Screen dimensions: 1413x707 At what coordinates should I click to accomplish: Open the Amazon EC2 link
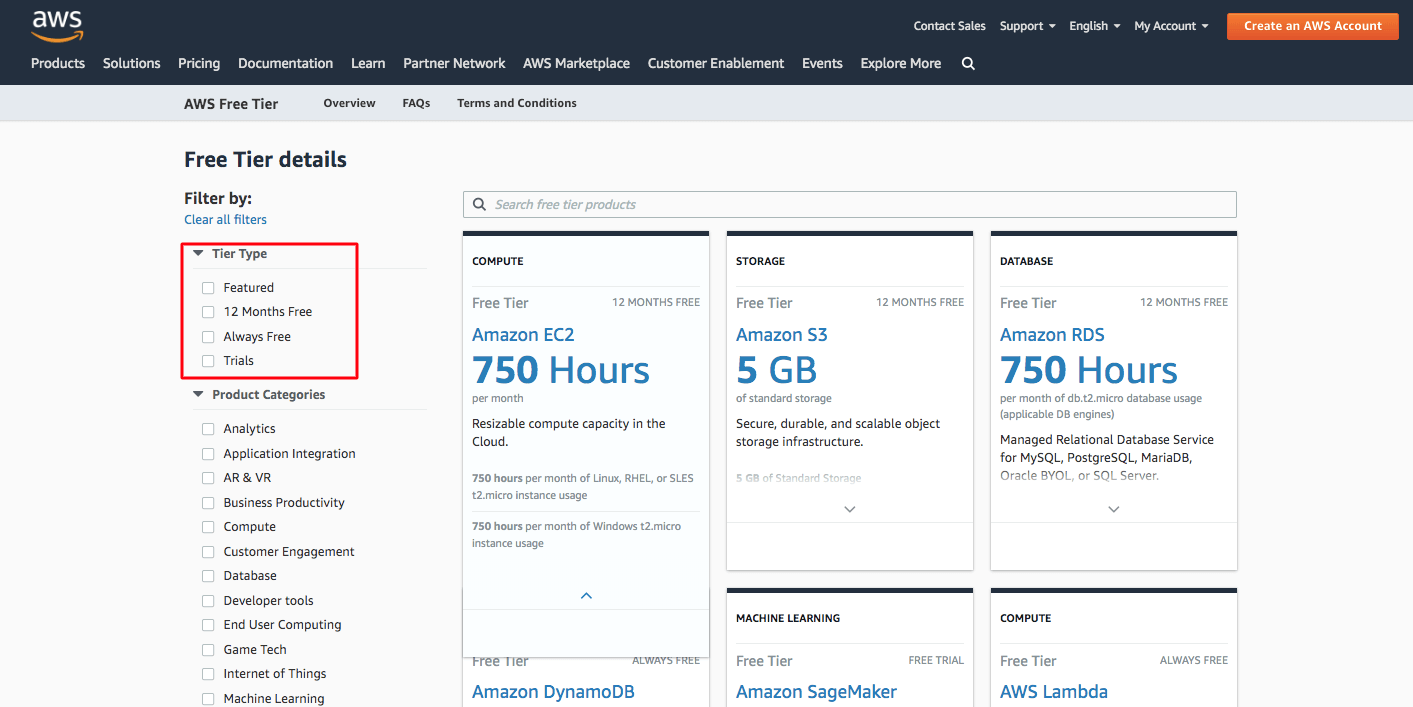tap(523, 335)
